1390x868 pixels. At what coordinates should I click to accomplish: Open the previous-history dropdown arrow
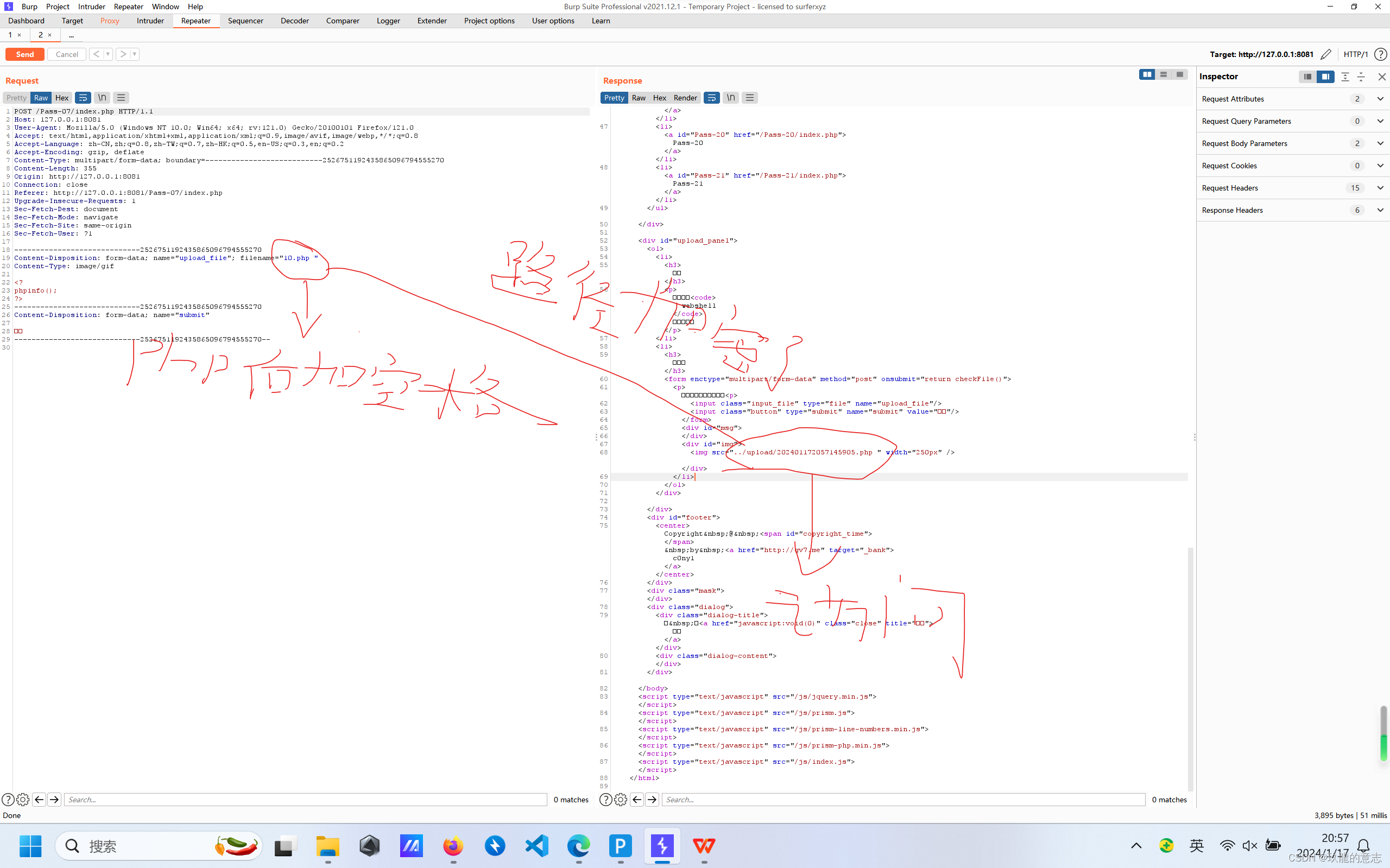[x=108, y=54]
